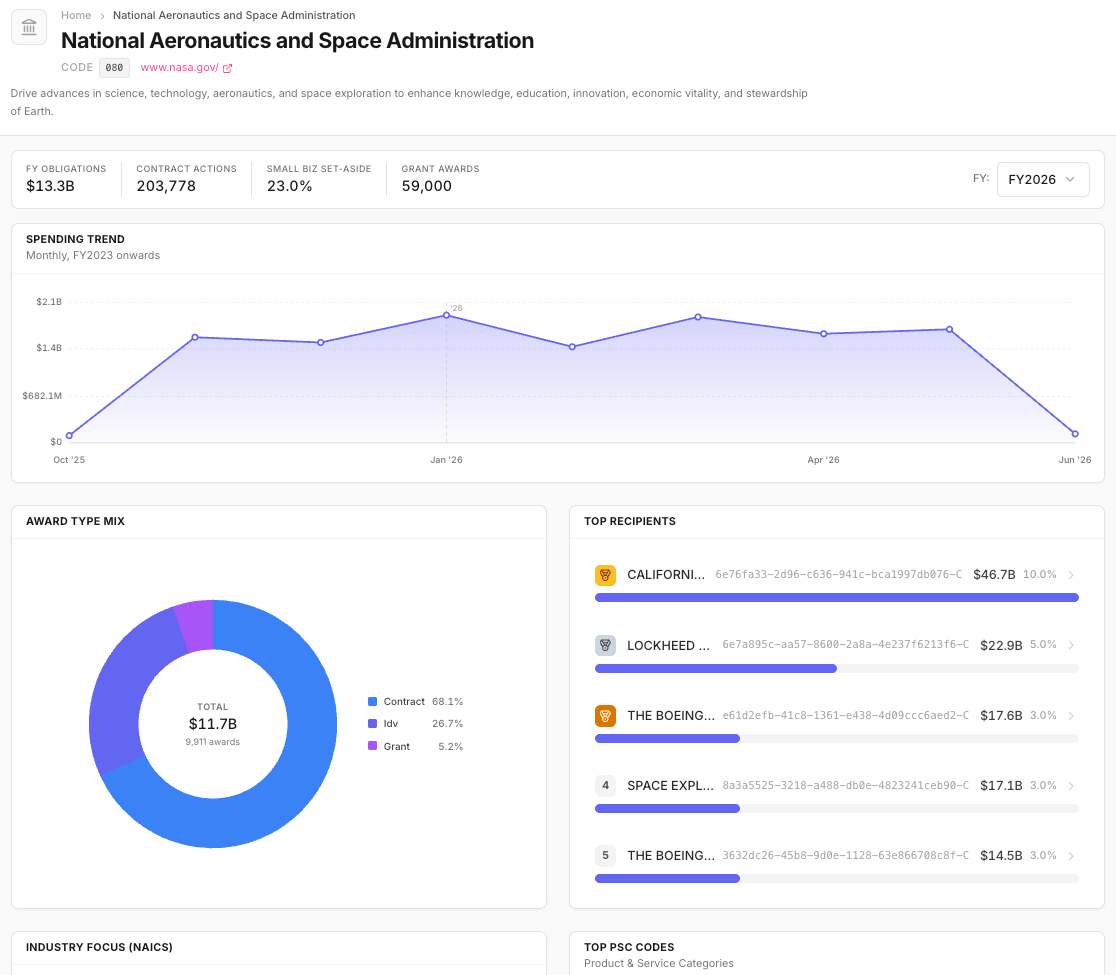Expand the Space Expl row chevron
The height and width of the screenshot is (975, 1116).
[1071, 785]
